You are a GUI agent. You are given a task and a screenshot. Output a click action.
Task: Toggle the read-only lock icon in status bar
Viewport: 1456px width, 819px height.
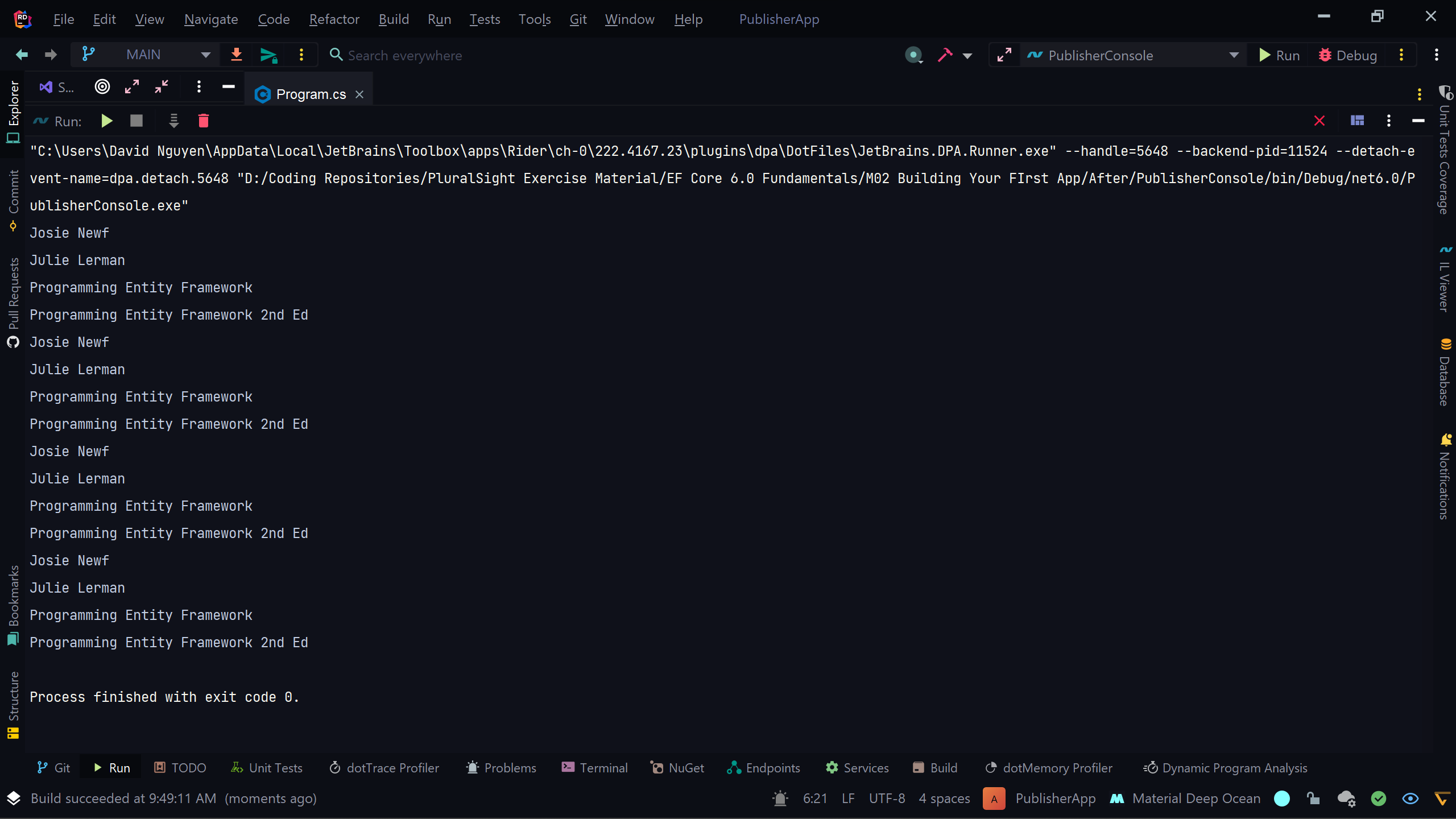[1313, 799]
